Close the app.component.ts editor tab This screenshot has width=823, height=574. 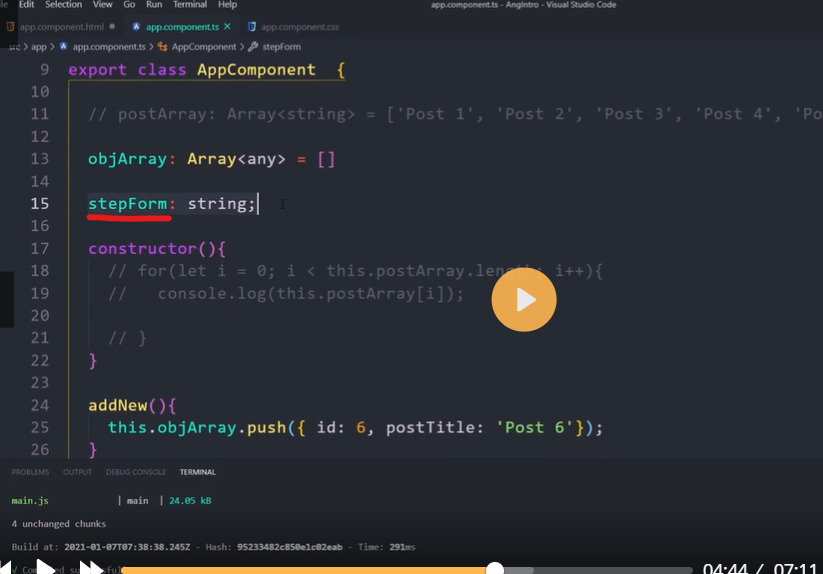[227, 26]
